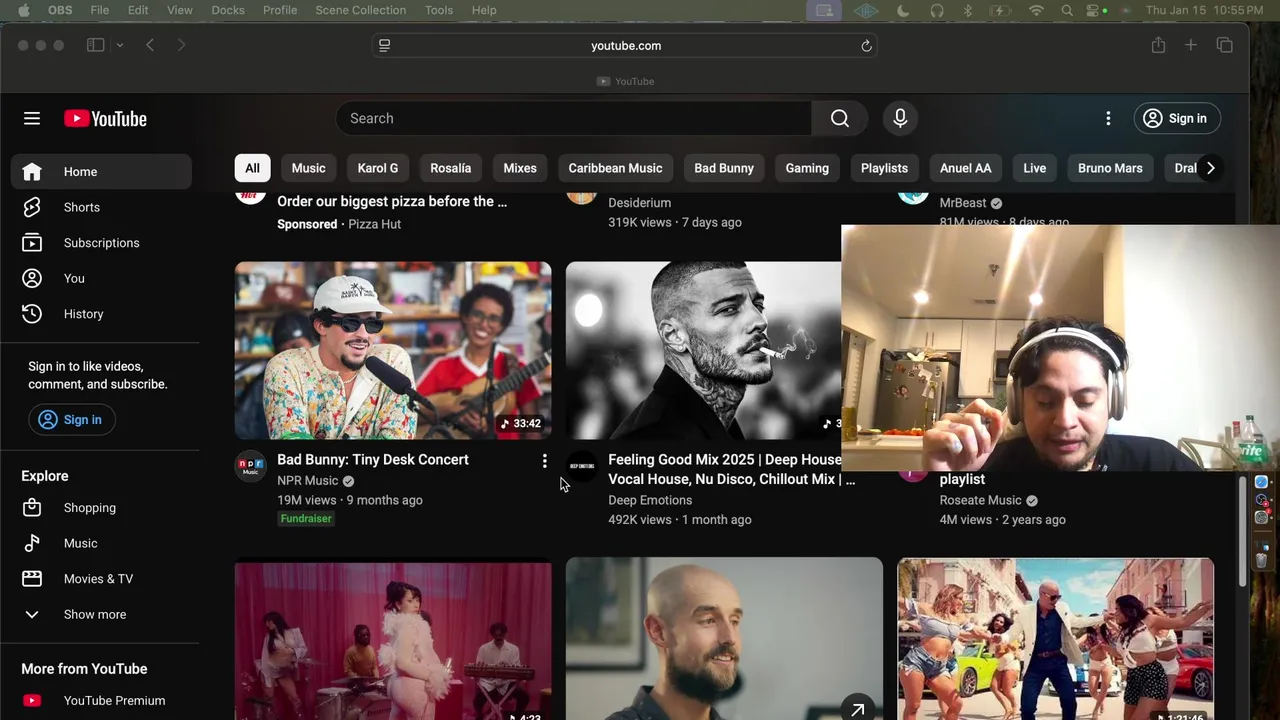Open the Scene Collection menu
1280x720 pixels.
(361, 10)
